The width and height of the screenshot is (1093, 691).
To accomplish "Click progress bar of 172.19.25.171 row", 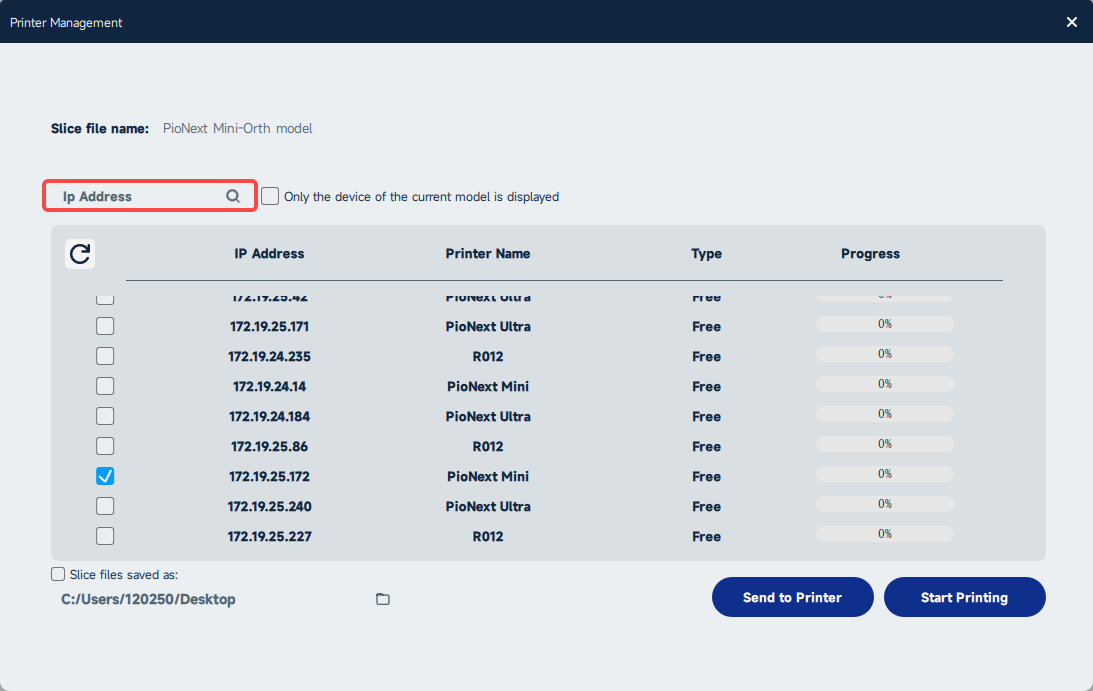I will (x=885, y=324).
